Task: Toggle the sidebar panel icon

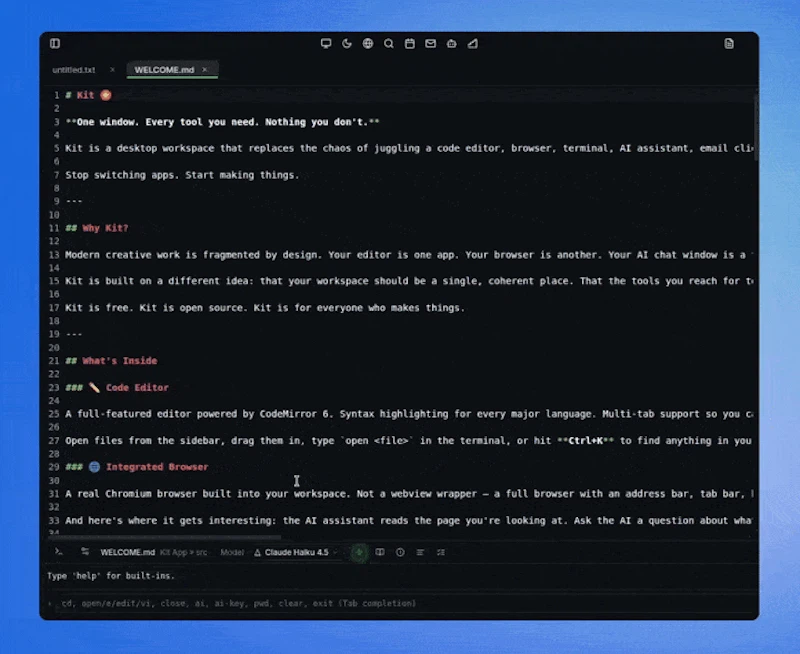Action: (x=55, y=43)
